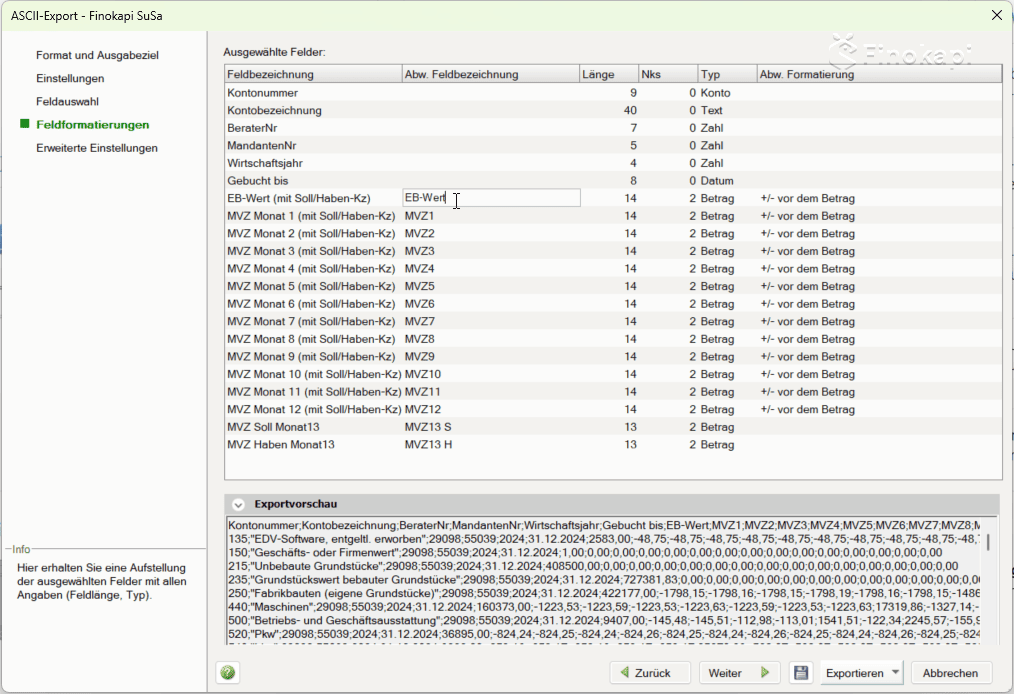The height and width of the screenshot is (694, 1014).
Task: Open the Einstellungen step
Action: [x=70, y=79]
